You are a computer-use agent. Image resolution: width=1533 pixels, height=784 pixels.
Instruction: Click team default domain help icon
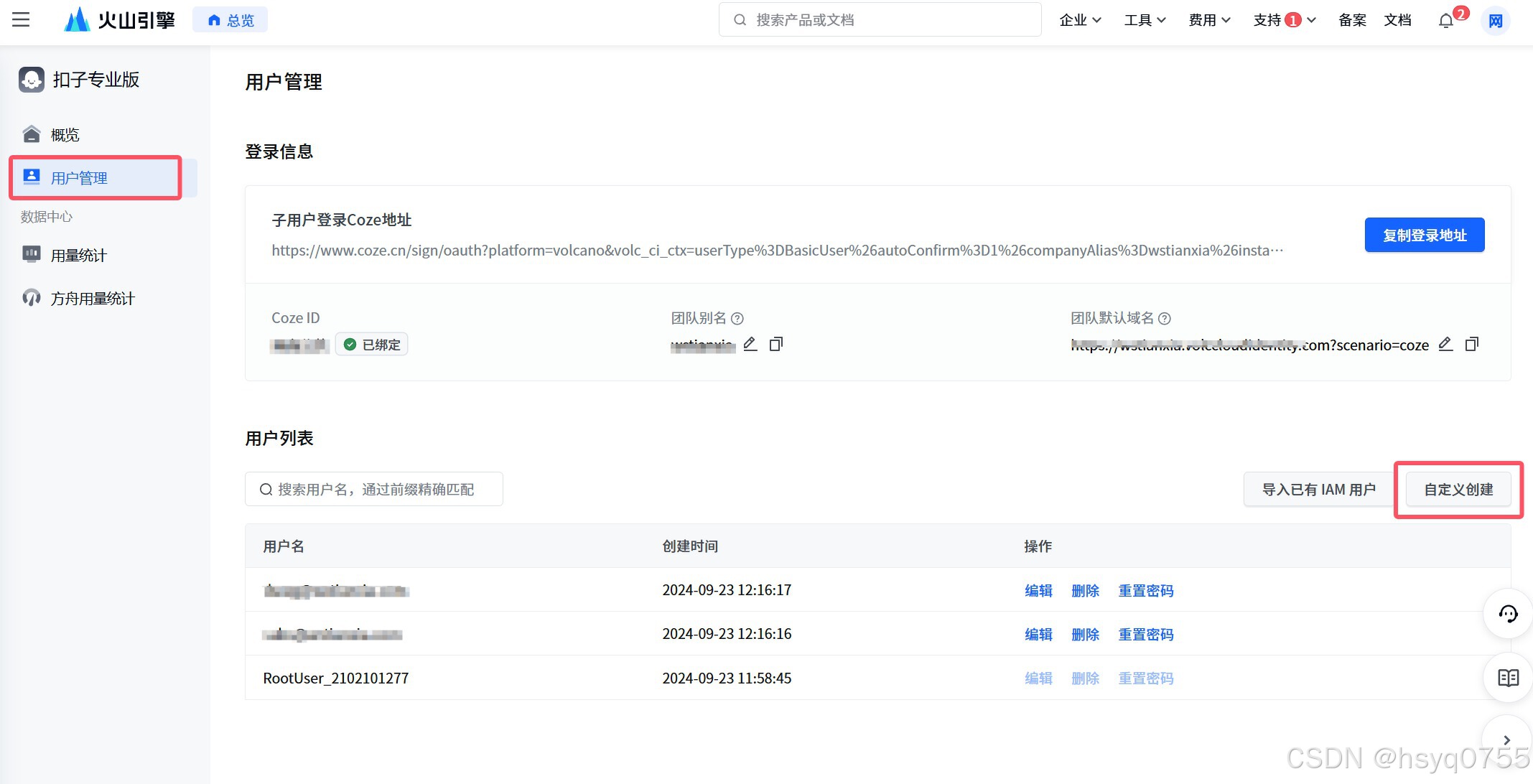pos(1165,318)
